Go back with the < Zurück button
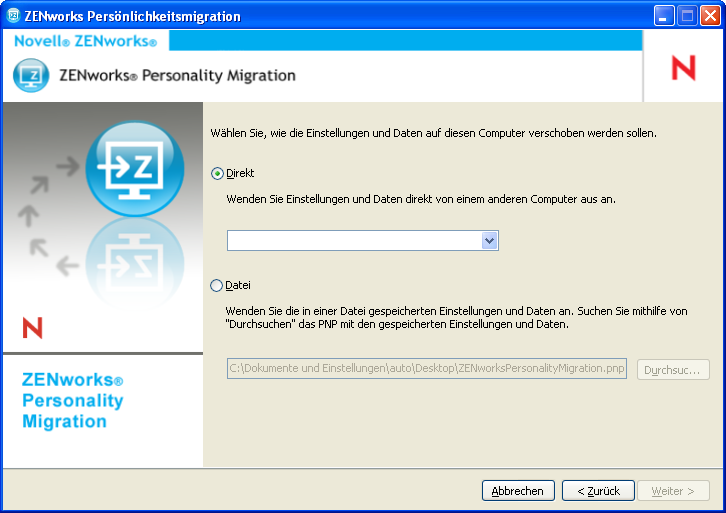The image size is (726, 513). coord(598,491)
